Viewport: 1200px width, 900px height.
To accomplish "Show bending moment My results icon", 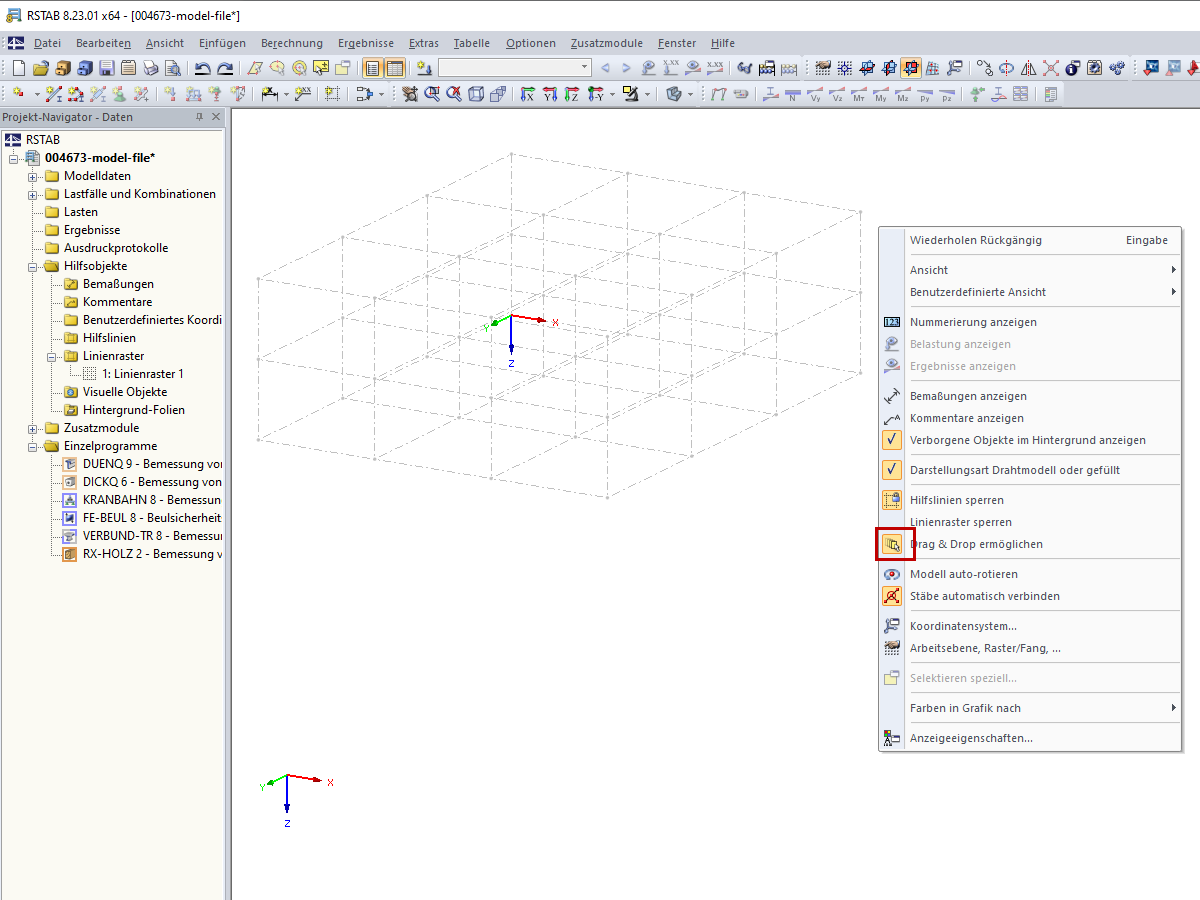I will click(881, 94).
